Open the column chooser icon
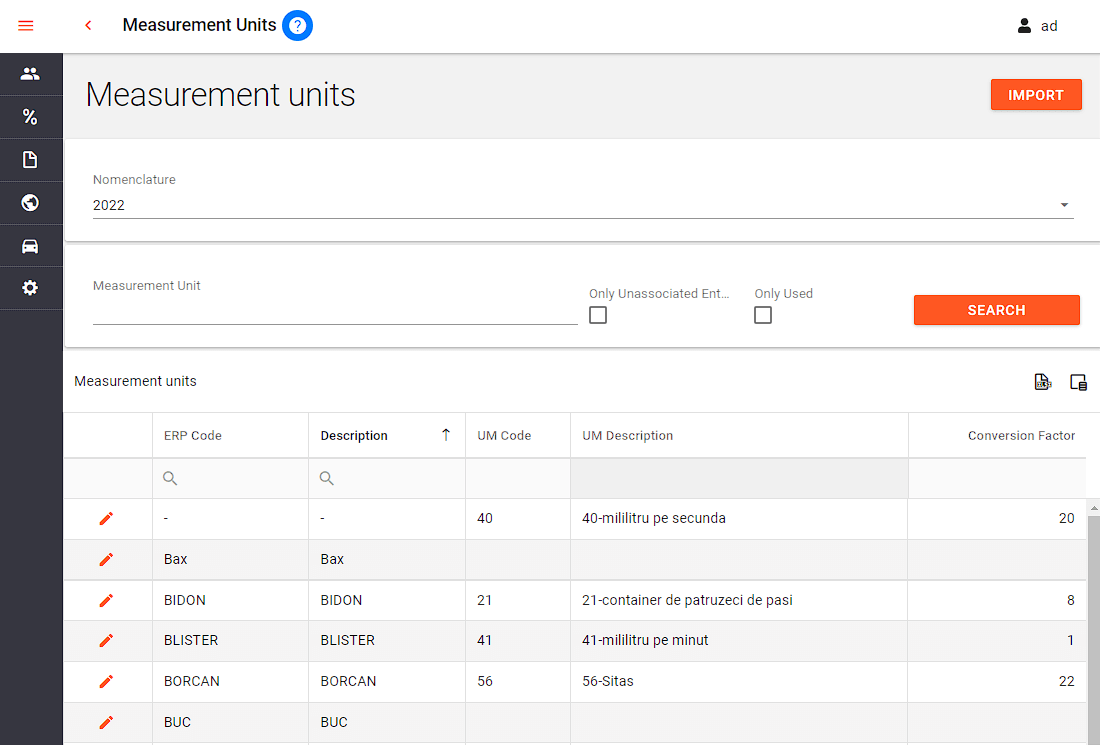 [x=1078, y=382]
